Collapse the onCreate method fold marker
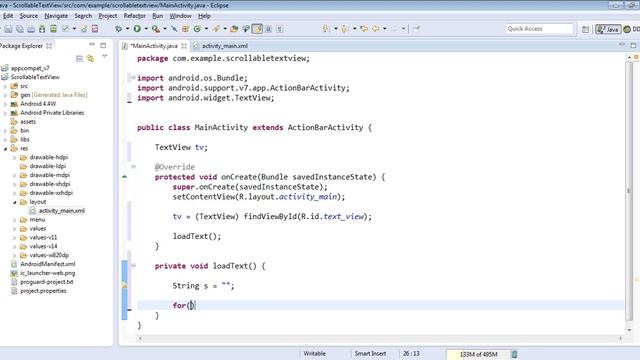 (x=133, y=167)
